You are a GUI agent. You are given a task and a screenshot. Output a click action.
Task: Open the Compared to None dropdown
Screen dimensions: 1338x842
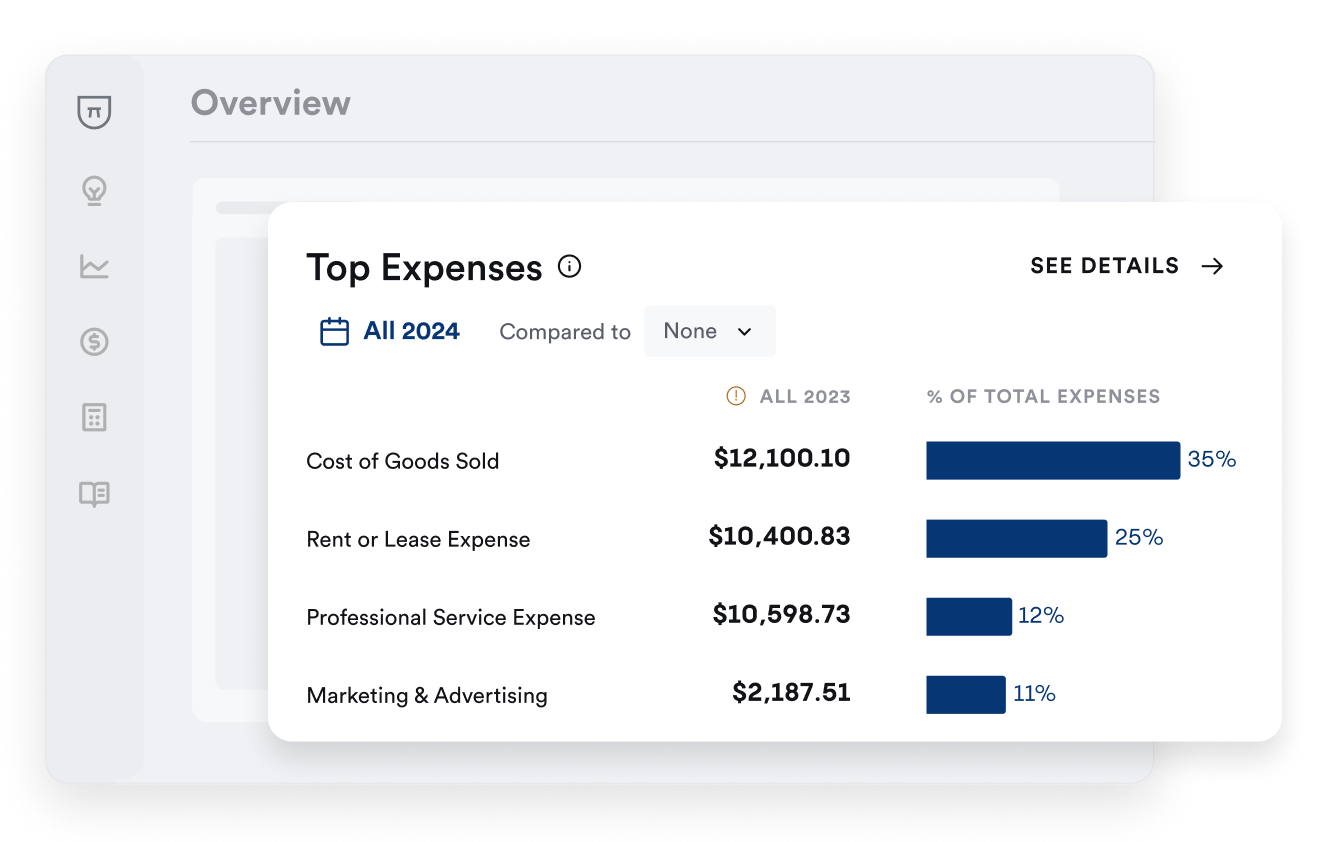(x=709, y=331)
